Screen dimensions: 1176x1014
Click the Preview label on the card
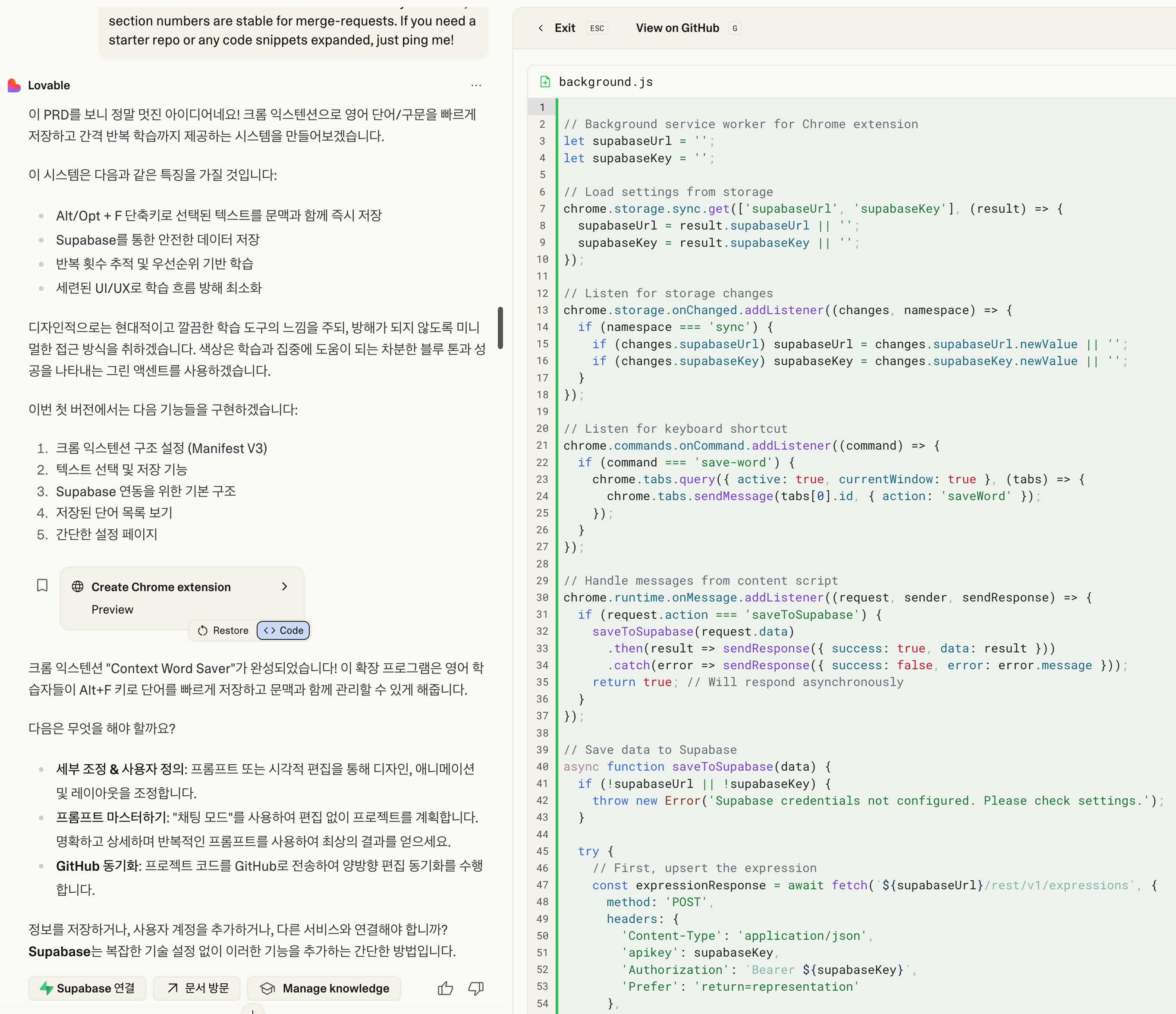coord(112,609)
